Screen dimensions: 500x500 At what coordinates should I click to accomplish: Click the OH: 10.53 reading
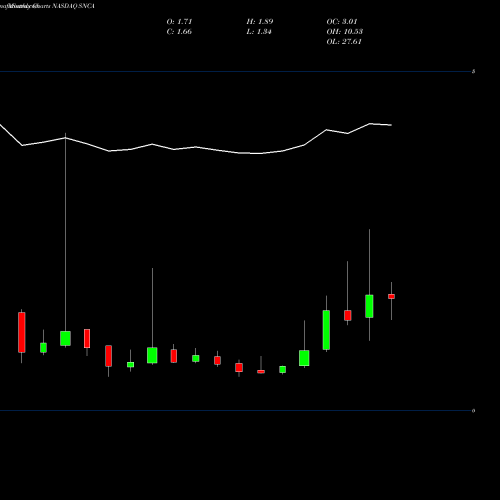pos(345,32)
